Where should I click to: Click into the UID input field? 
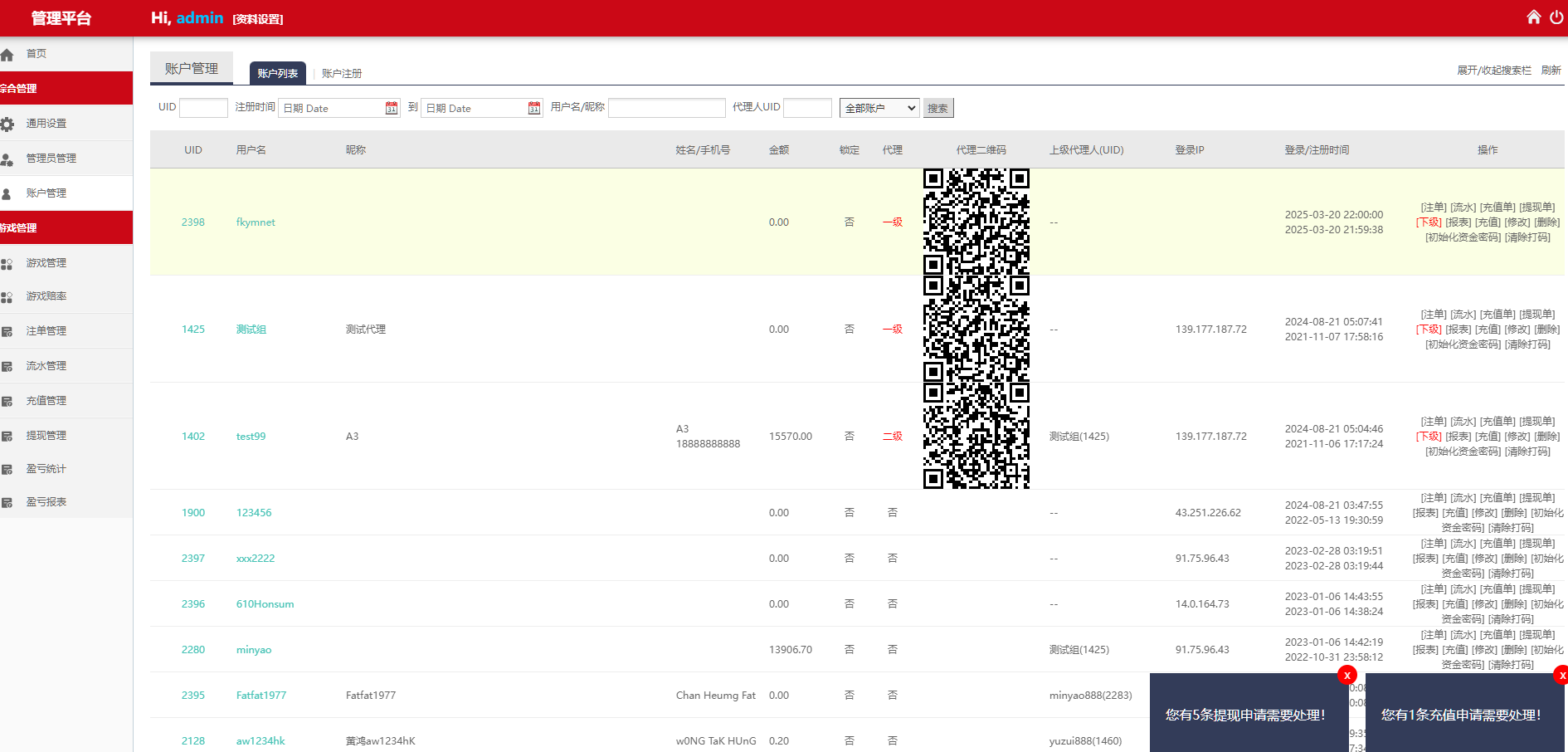coord(203,108)
